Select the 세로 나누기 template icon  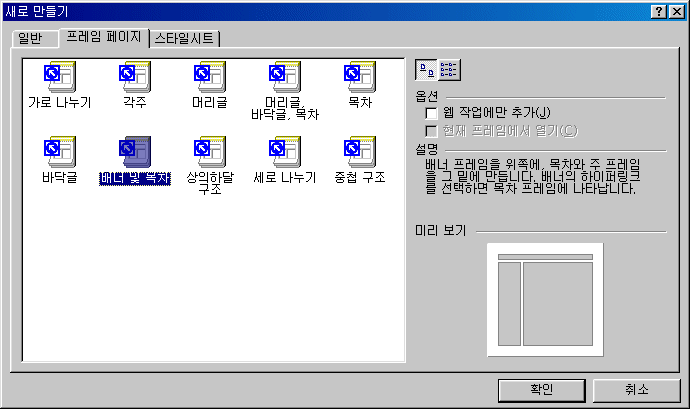285,152
